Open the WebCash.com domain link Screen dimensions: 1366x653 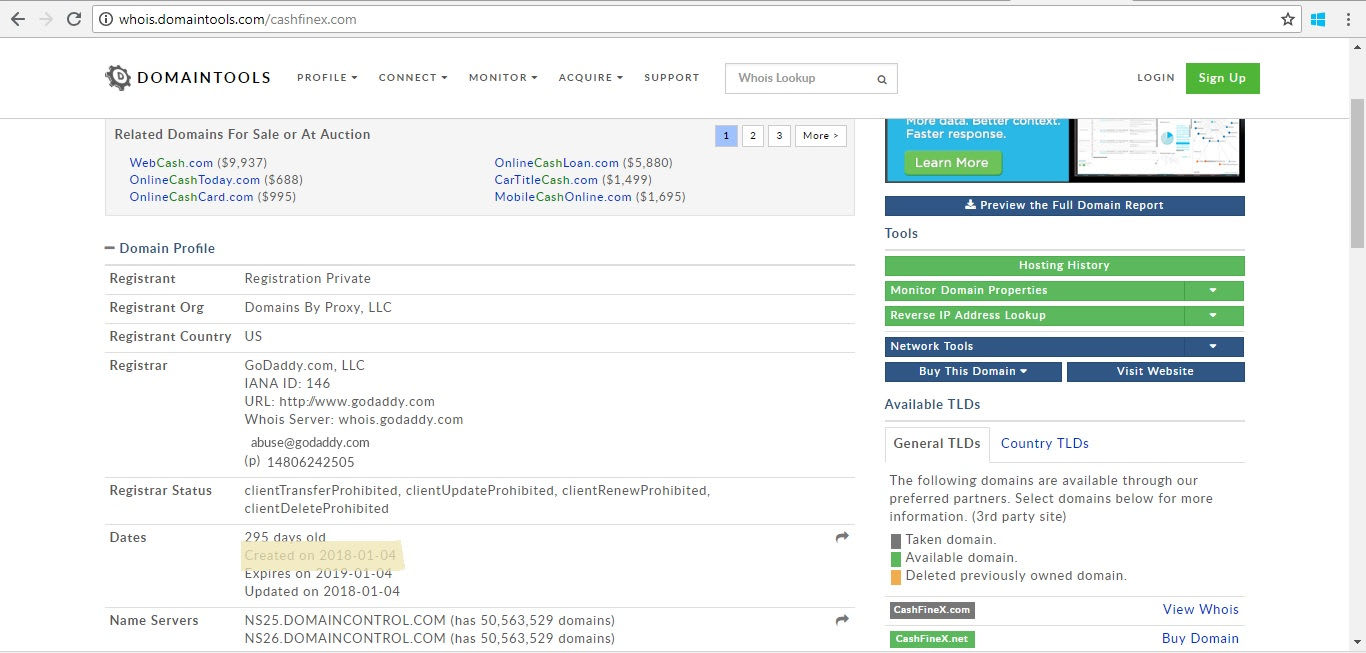pos(171,163)
